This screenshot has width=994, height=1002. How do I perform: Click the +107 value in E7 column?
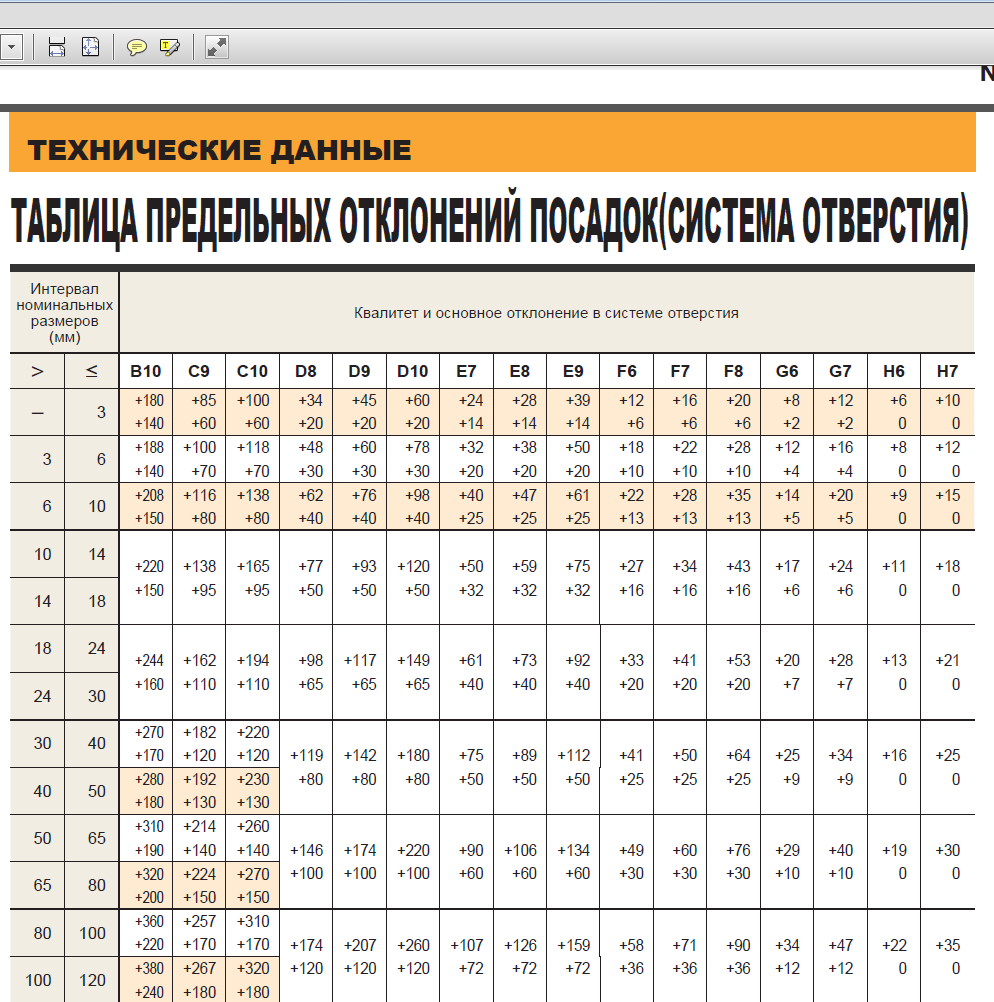click(467, 945)
